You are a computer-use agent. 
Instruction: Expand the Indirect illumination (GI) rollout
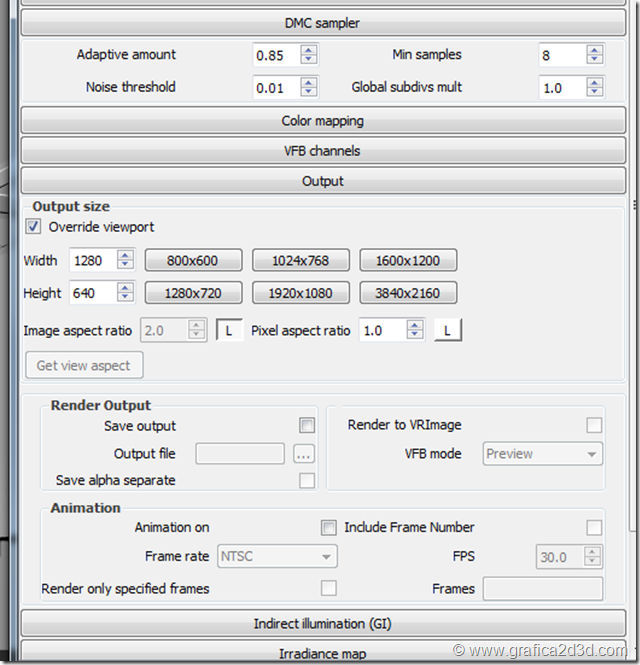tap(322, 624)
